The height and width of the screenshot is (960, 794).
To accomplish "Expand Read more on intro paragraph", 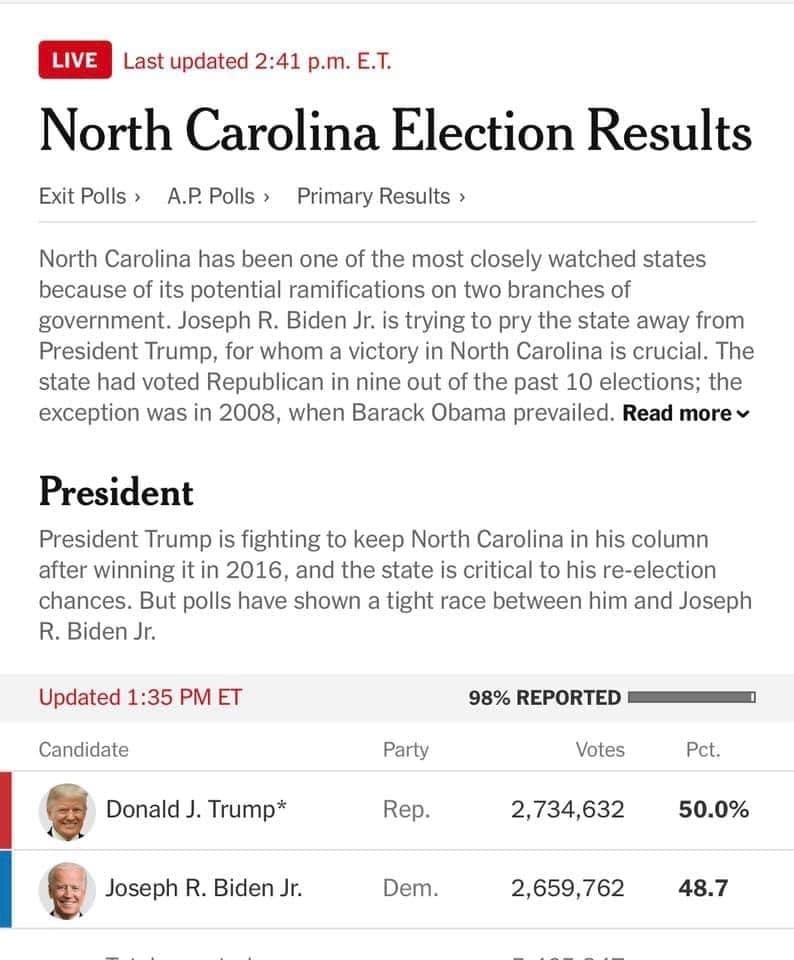I will coord(686,413).
